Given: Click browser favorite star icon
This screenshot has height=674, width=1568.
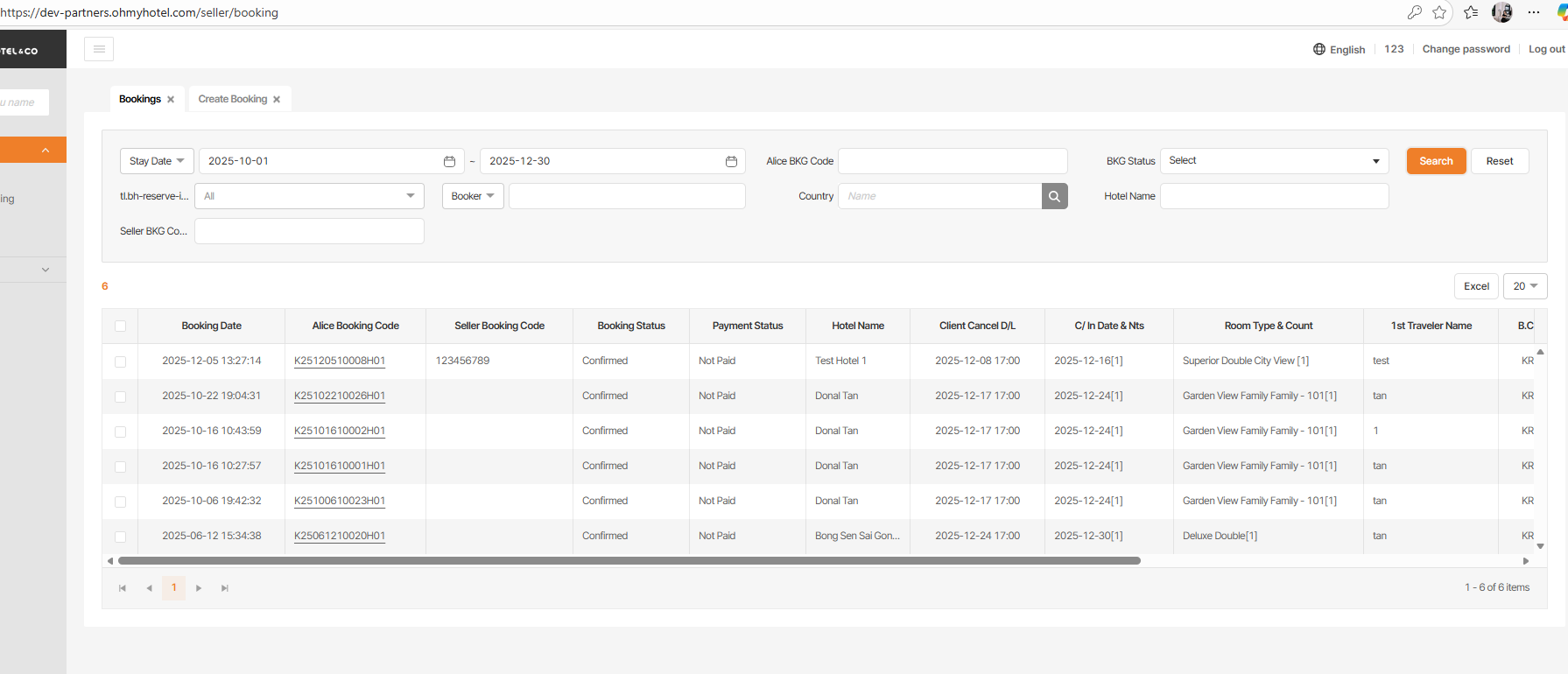Looking at the screenshot, I should (x=1439, y=12).
